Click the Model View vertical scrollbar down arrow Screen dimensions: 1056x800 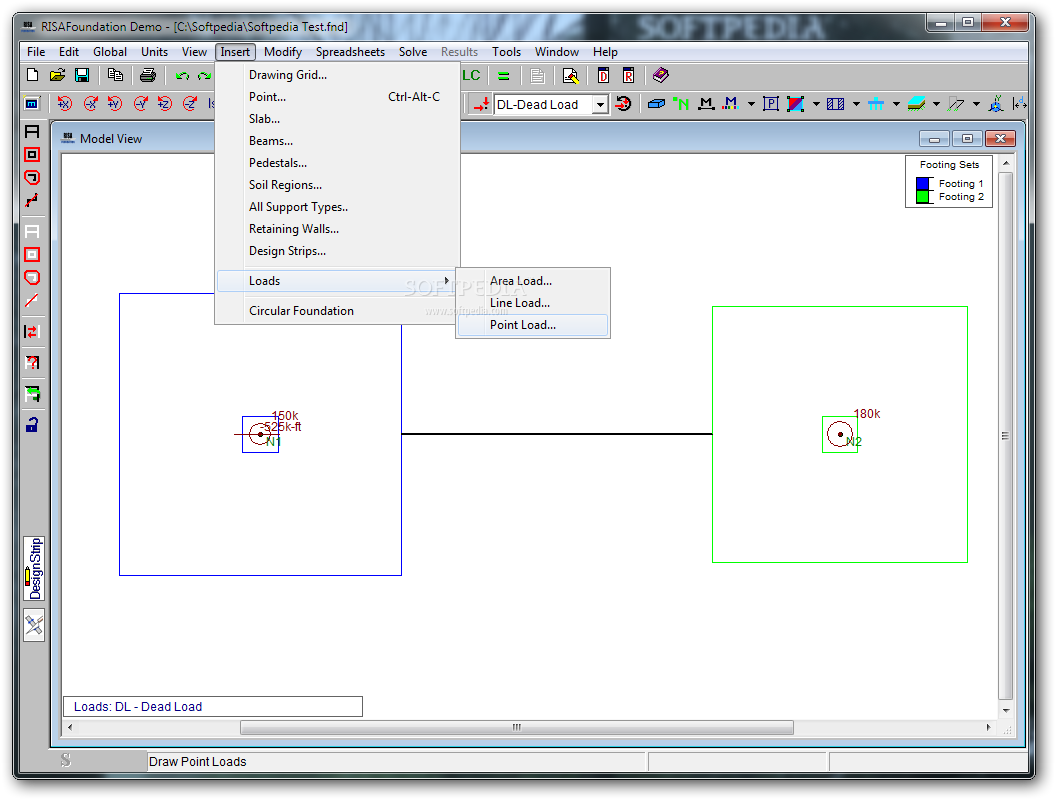click(1005, 710)
